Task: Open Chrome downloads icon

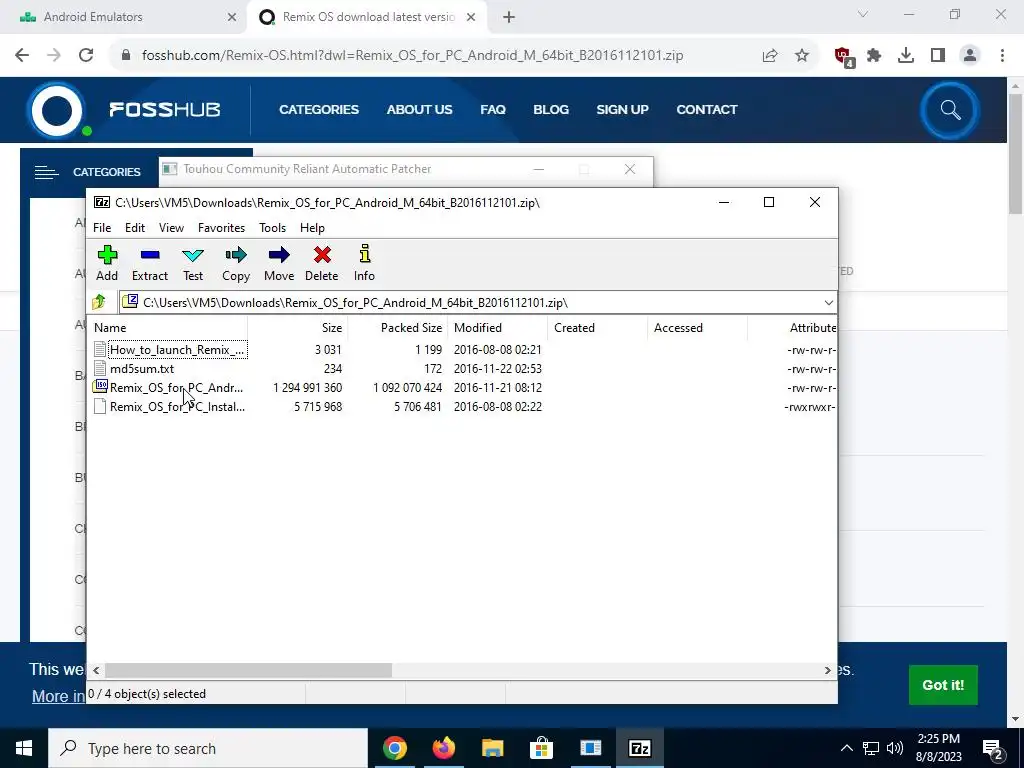Action: click(906, 56)
